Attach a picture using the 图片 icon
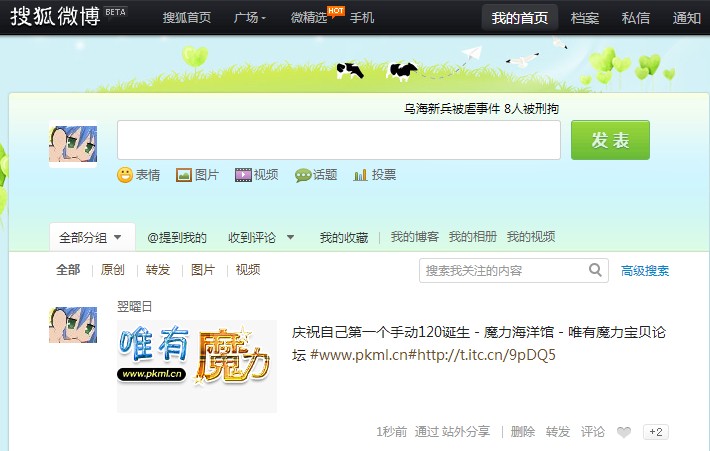 [184, 175]
